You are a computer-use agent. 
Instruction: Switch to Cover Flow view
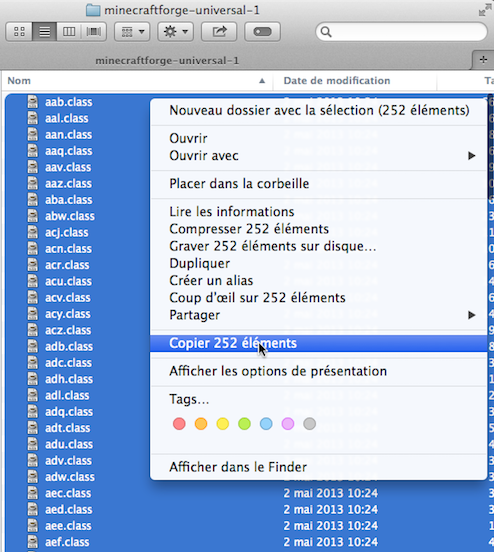click(94, 32)
